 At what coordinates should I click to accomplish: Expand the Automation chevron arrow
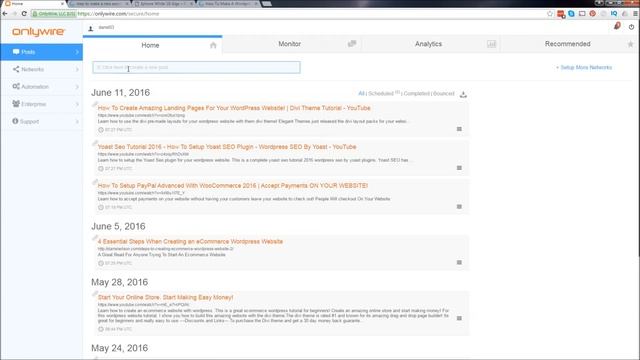(77, 87)
